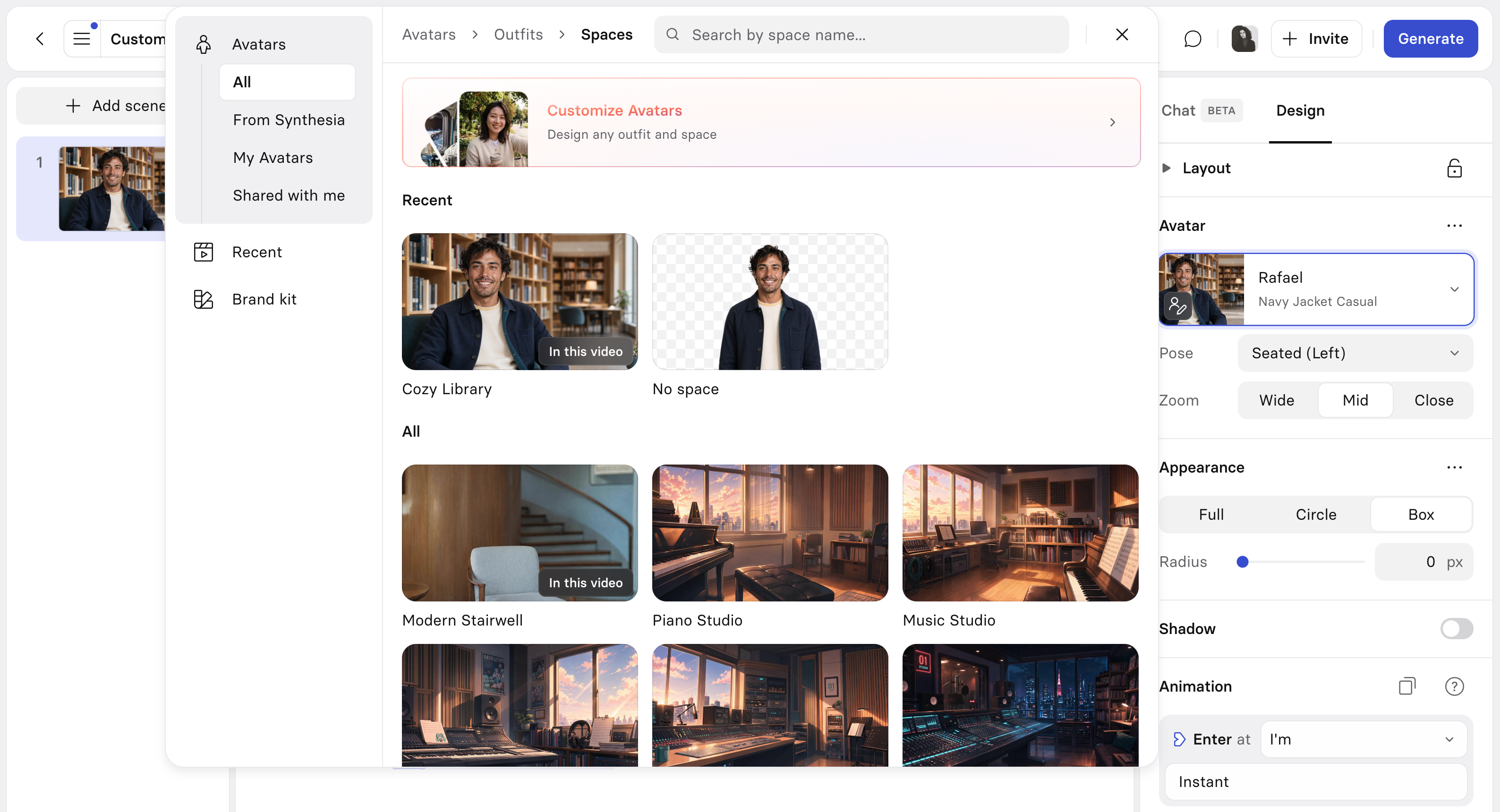This screenshot has height=812, width=1500.
Task: Set Zoom to Close
Action: click(1433, 400)
